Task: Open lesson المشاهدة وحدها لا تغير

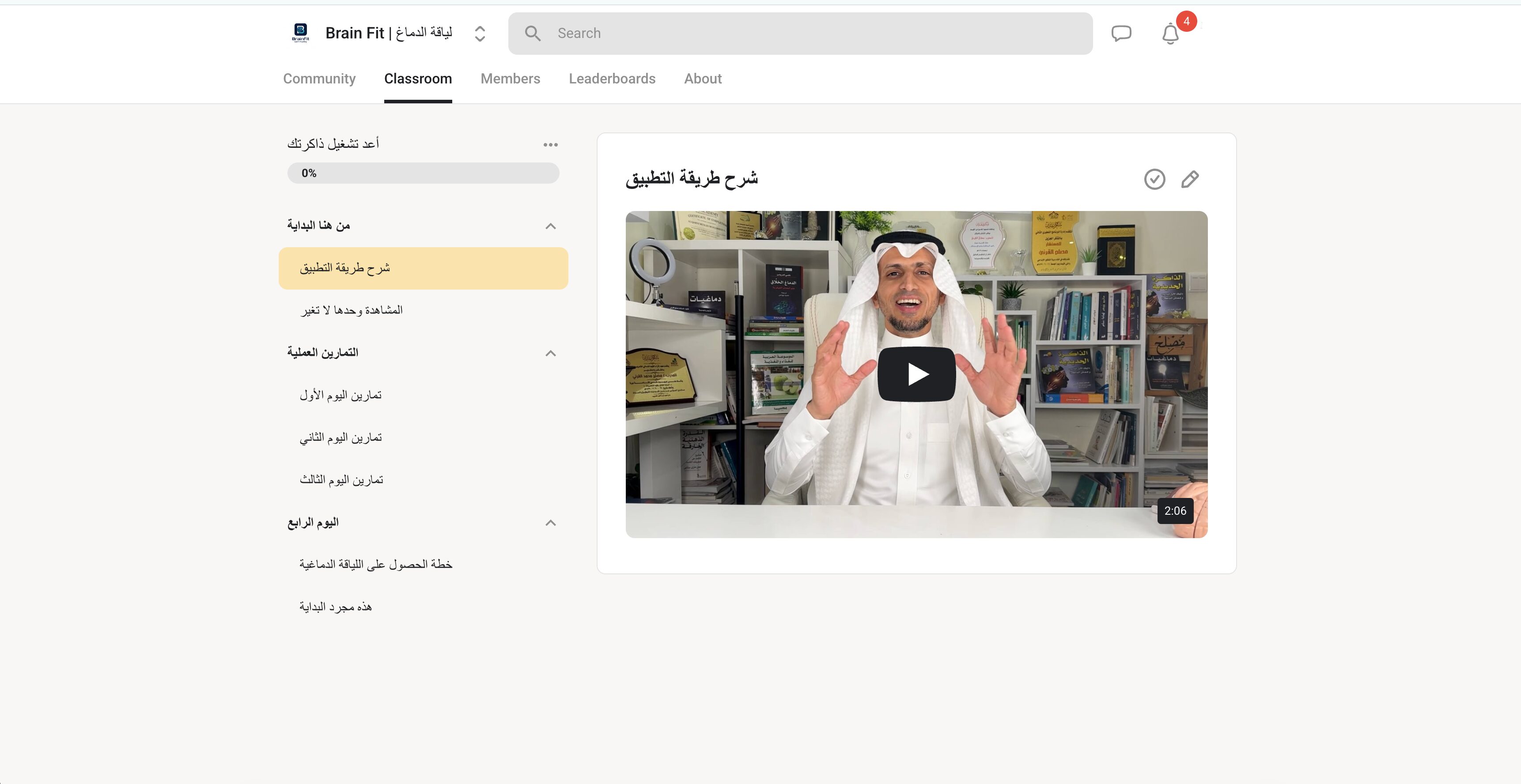Action: coord(424,310)
